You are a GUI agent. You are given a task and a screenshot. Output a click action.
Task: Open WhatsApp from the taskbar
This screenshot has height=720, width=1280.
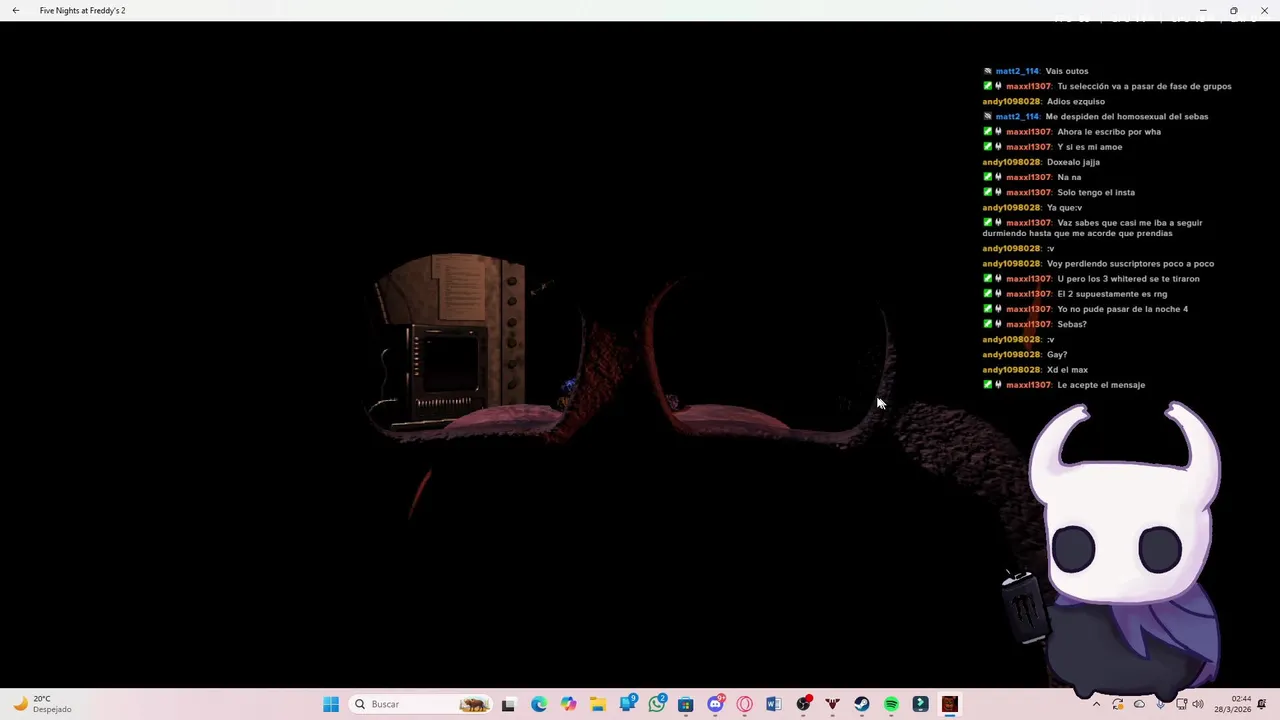tap(657, 704)
